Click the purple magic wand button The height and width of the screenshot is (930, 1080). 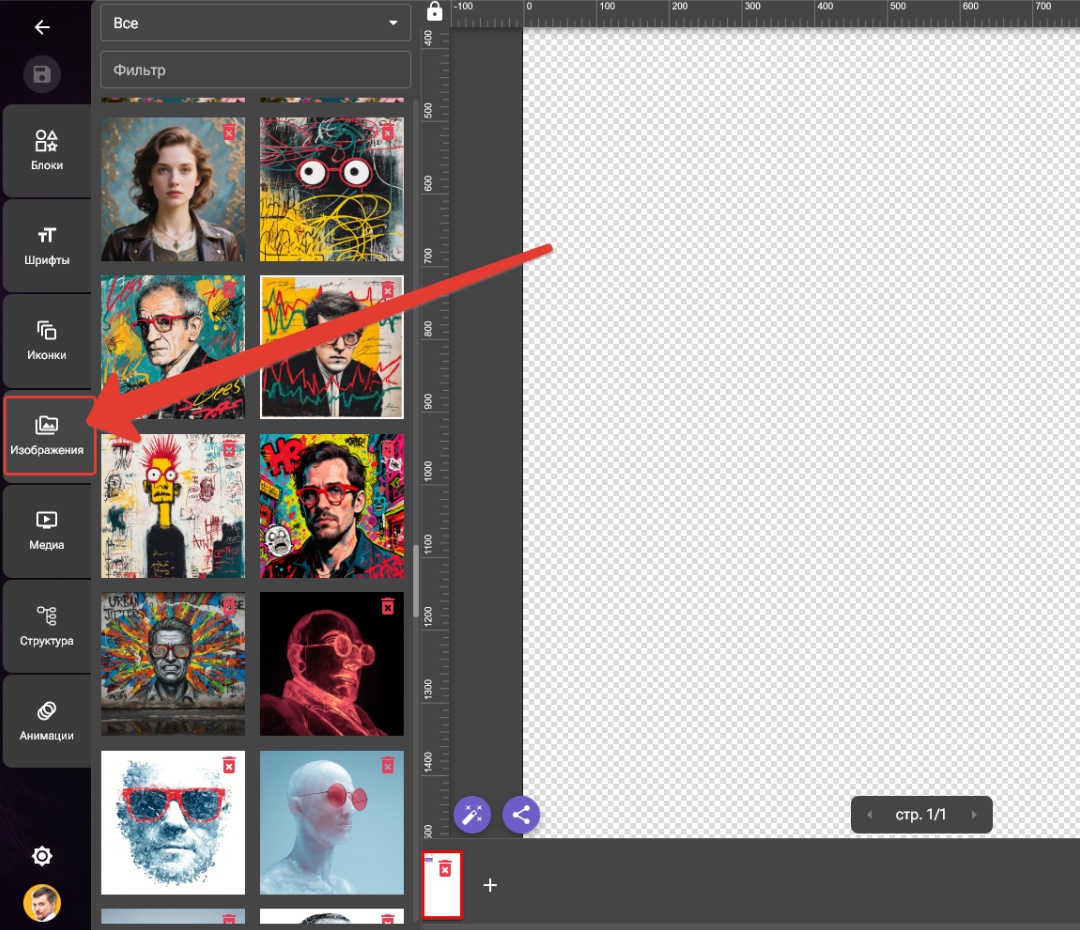click(x=472, y=814)
